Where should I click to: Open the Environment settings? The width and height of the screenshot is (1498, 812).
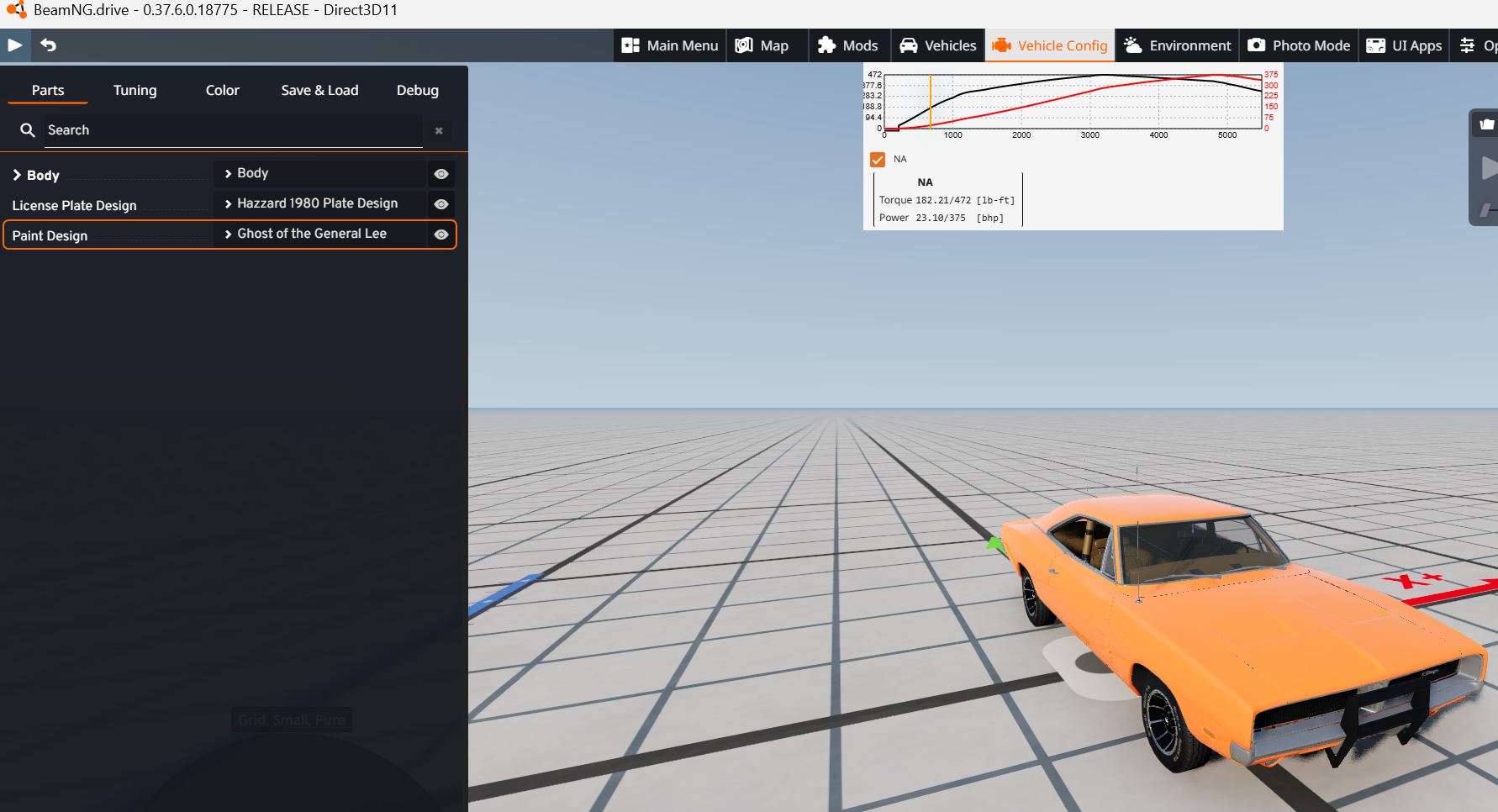point(1177,45)
